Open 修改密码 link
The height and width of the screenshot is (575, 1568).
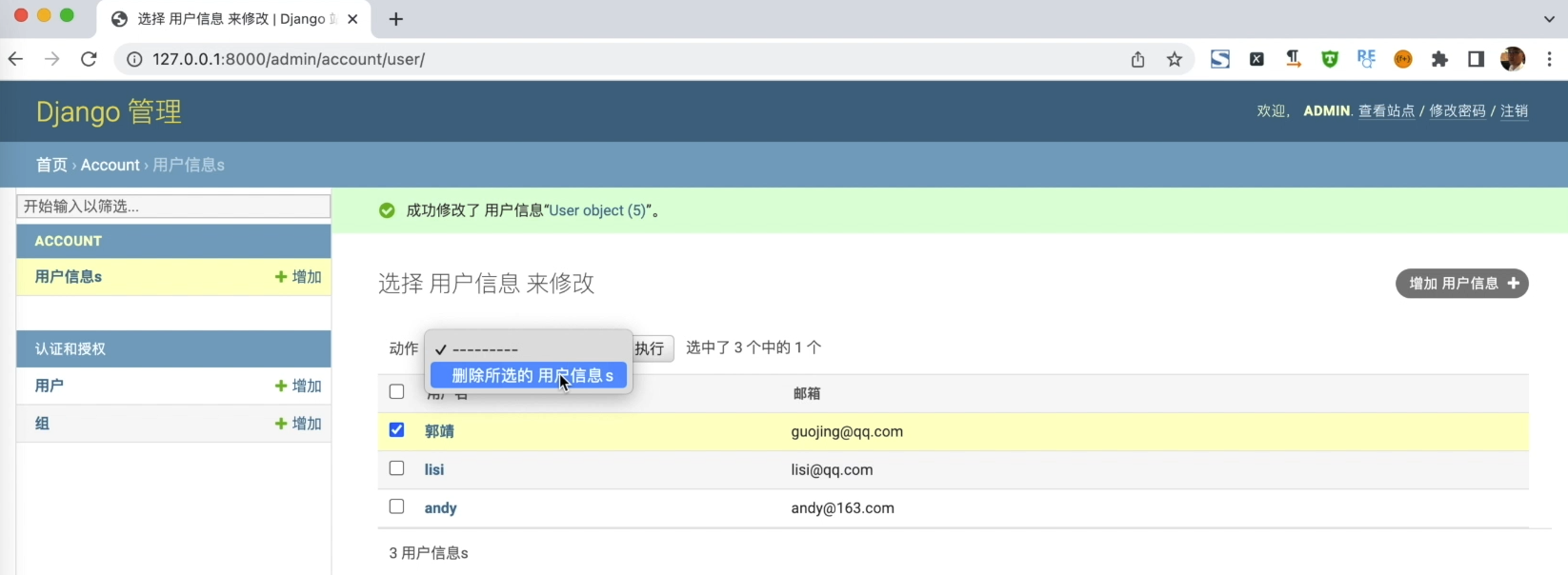tap(1457, 110)
